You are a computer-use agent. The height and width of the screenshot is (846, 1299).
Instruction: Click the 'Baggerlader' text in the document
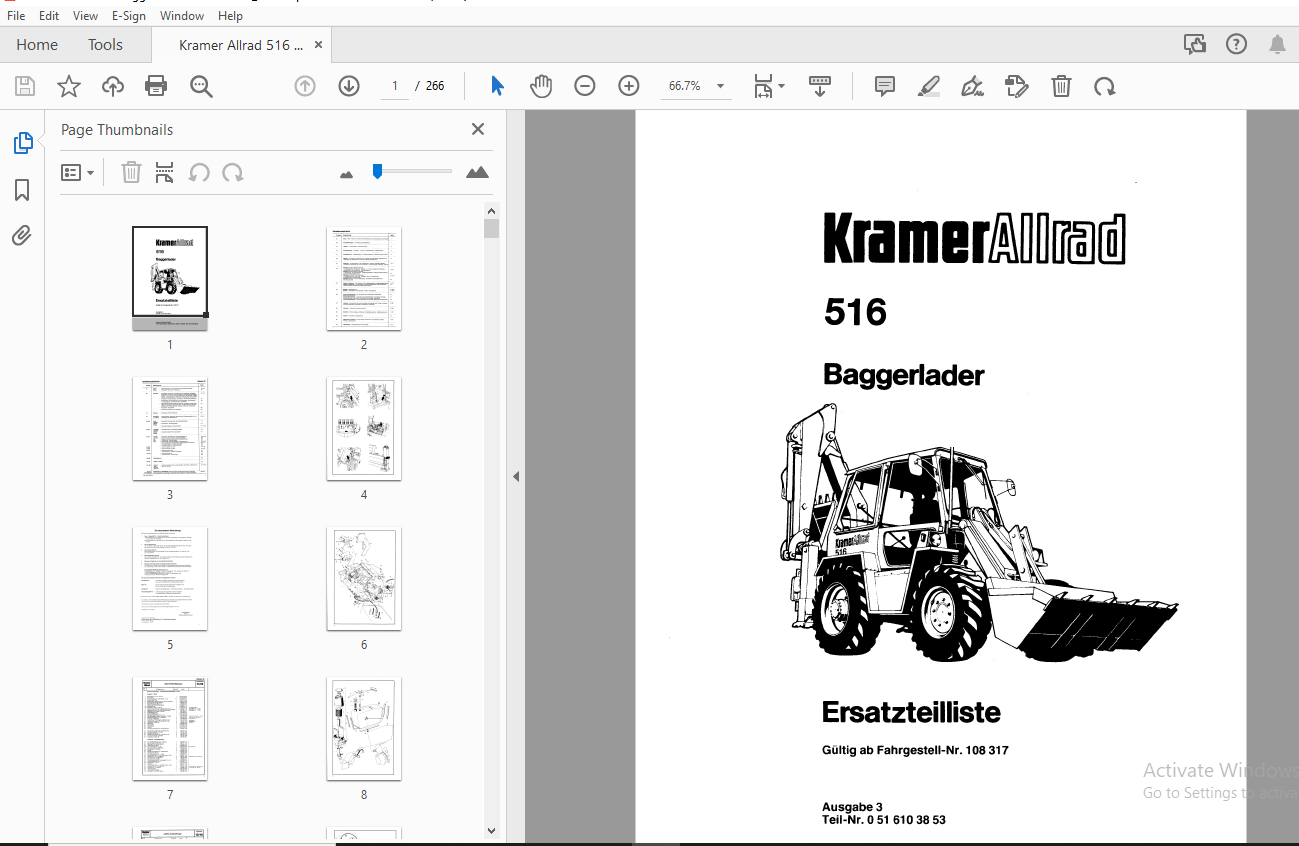[x=904, y=375]
